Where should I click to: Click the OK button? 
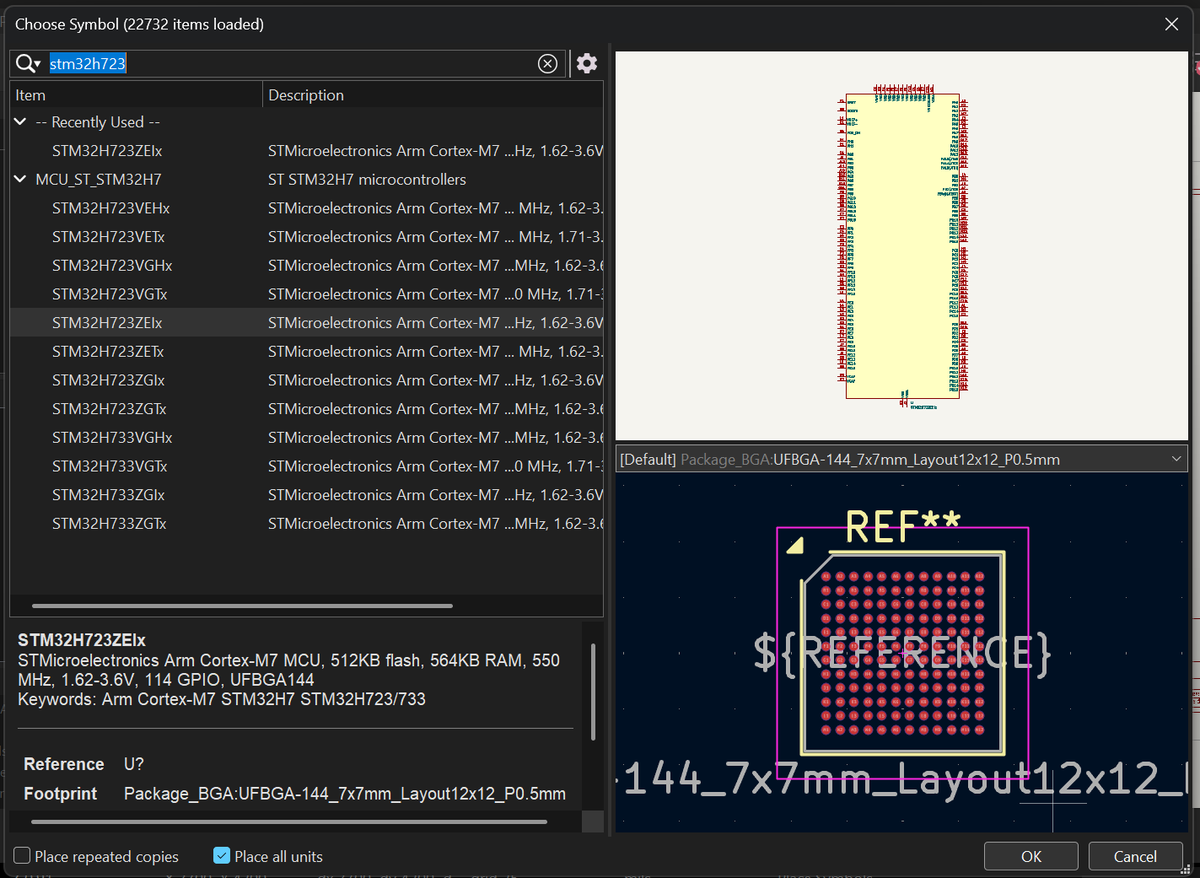pos(1031,856)
